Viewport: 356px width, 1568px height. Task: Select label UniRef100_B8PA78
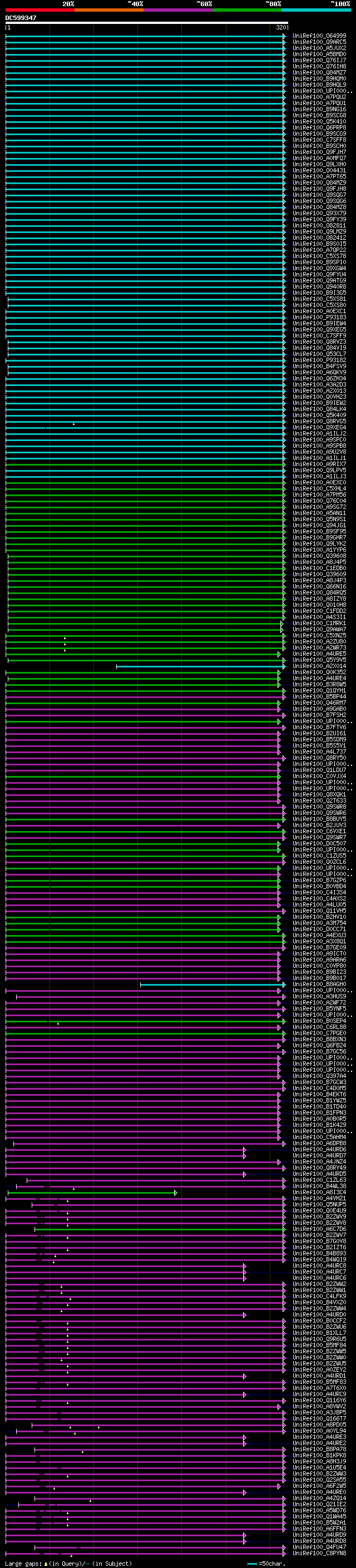coord(319,1450)
